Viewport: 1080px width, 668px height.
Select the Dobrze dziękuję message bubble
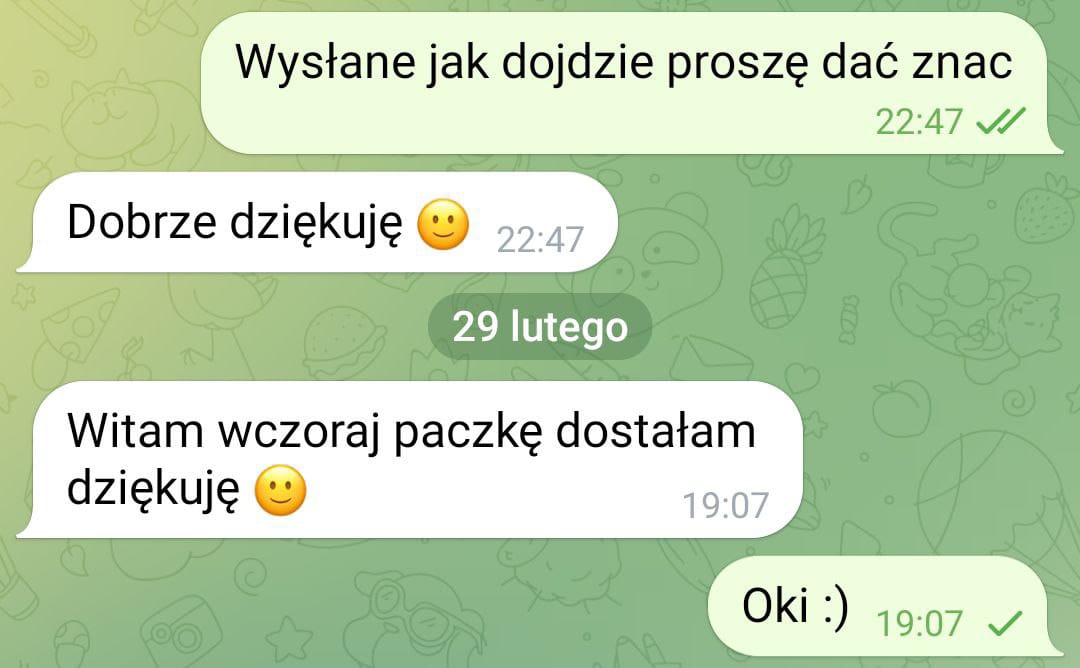[318, 222]
